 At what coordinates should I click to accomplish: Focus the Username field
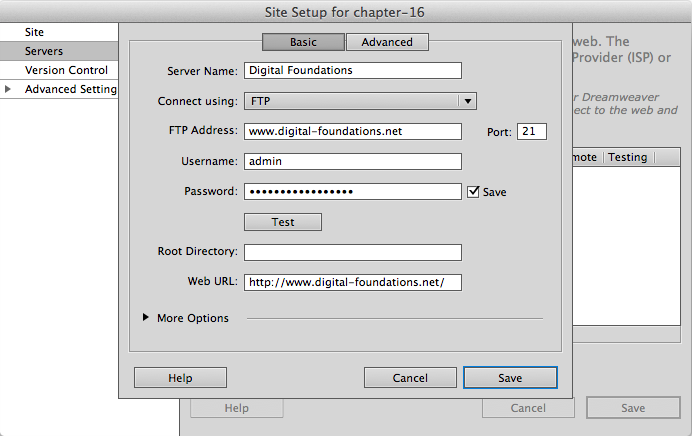tap(352, 161)
